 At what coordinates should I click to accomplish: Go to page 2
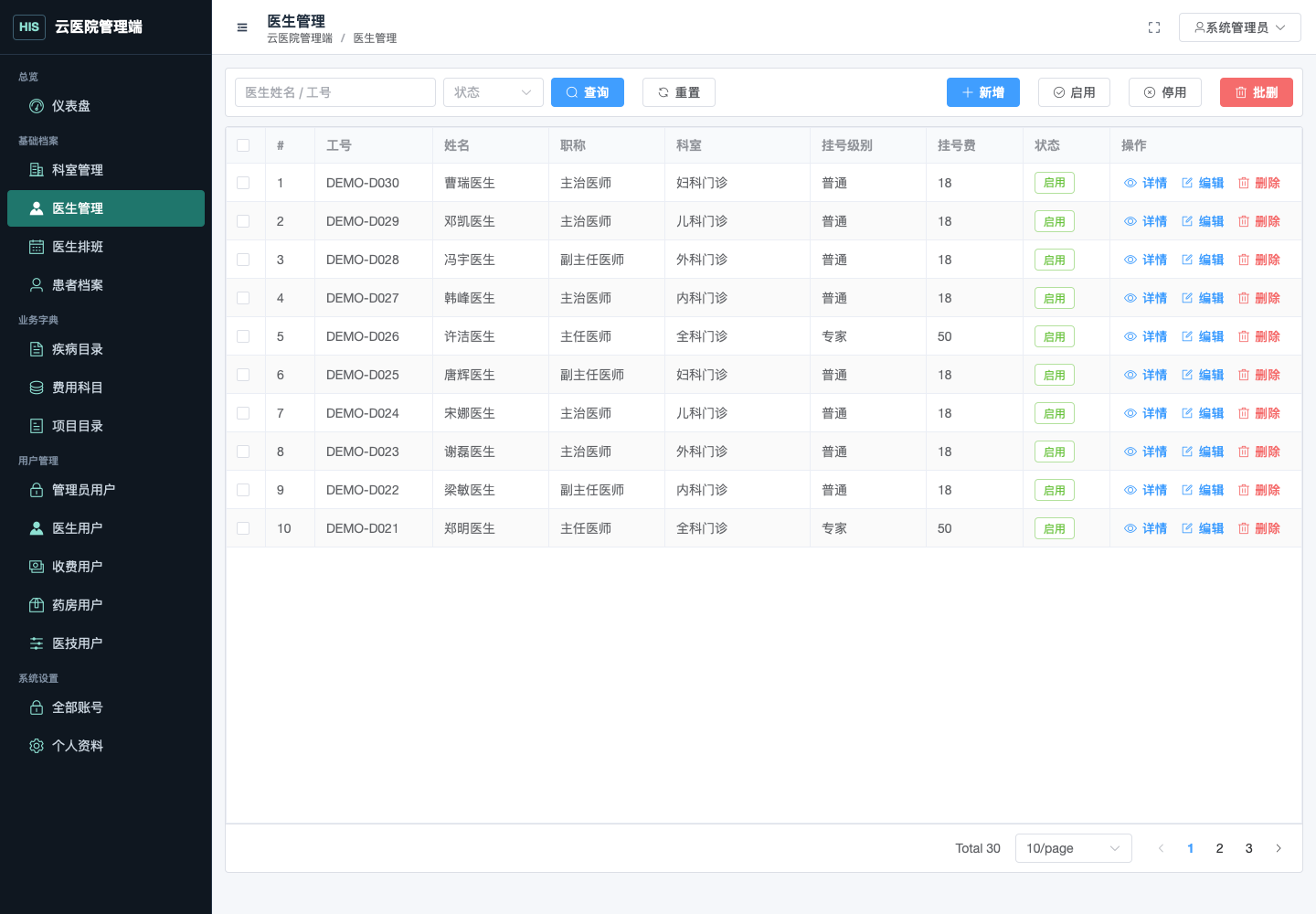pos(1219,848)
